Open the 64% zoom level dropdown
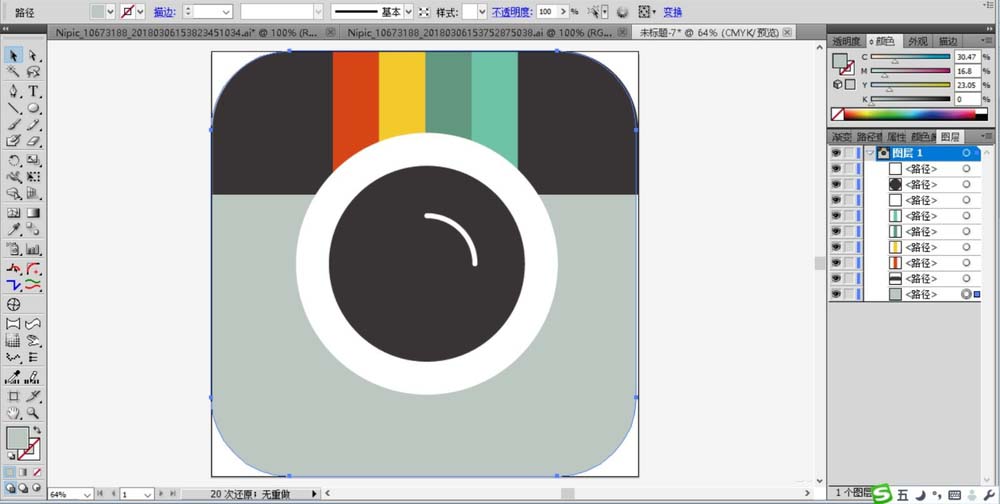 (87, 494)
